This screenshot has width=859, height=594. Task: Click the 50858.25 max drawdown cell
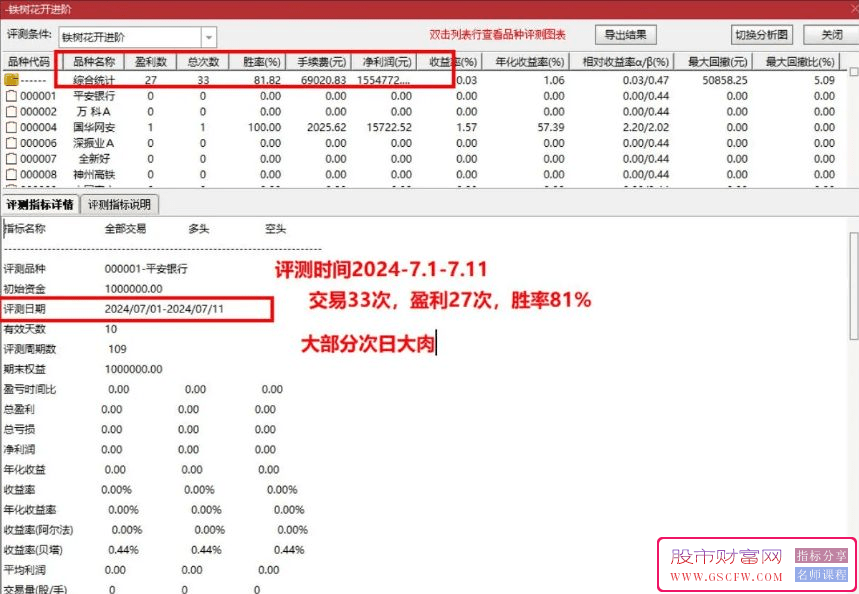click(x=725, y=80)
